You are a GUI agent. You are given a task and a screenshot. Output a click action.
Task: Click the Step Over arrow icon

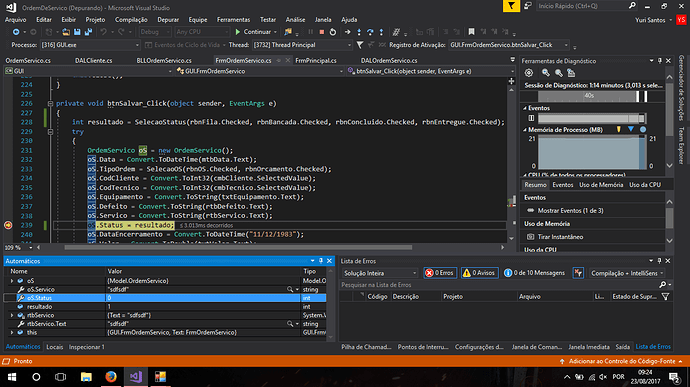370,32
